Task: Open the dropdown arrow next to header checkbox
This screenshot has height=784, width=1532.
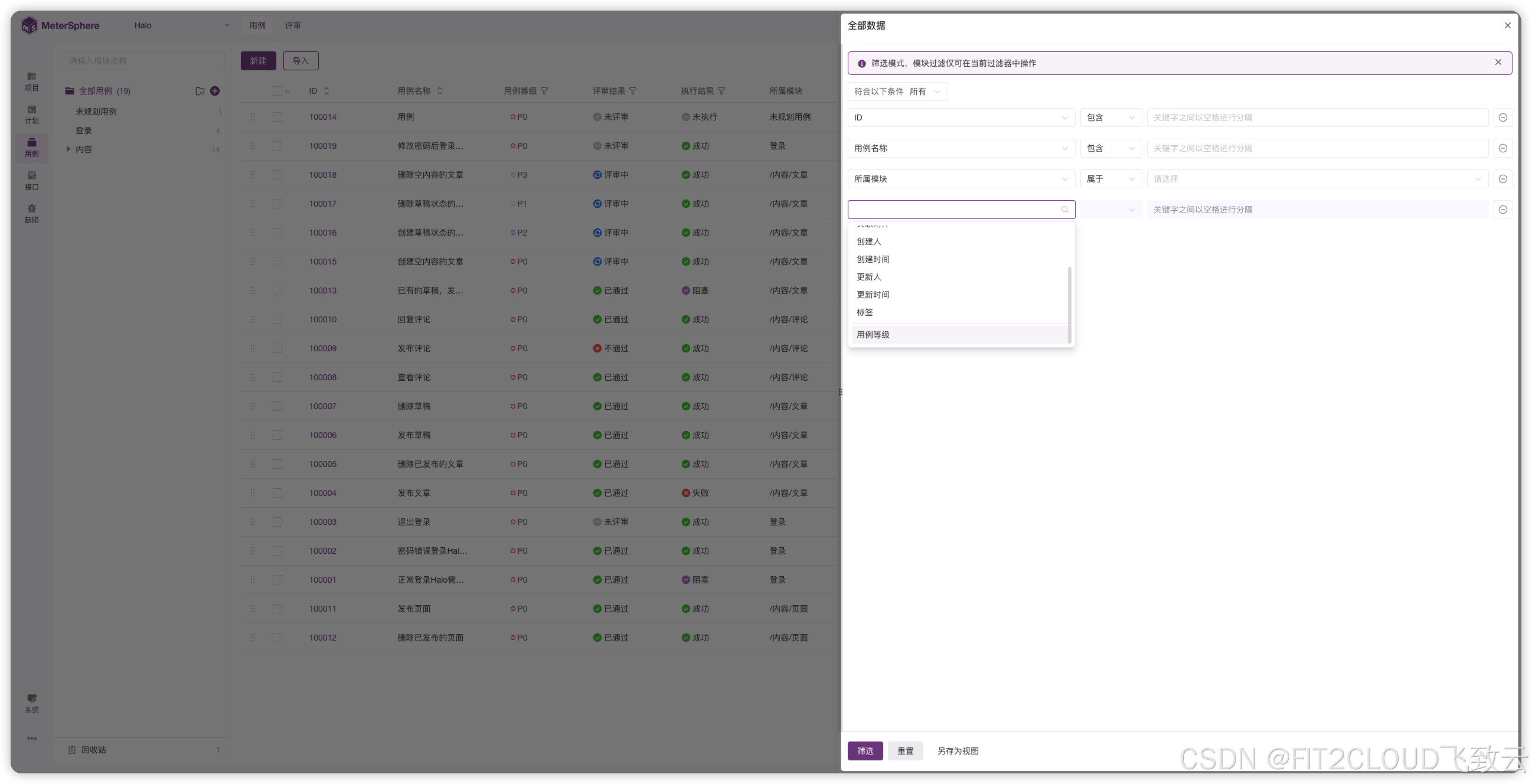Action: tap(289, 92)
